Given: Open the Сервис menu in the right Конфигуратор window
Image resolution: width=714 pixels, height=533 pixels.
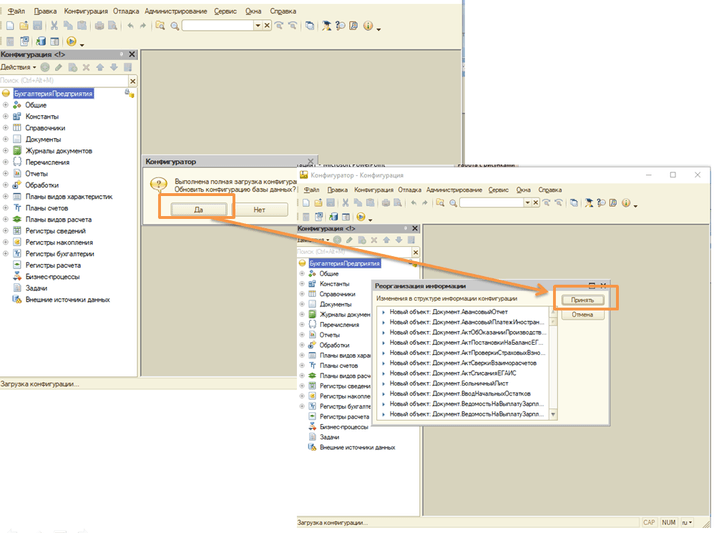Looking at the screenshot, I should (x=498, y=189).
